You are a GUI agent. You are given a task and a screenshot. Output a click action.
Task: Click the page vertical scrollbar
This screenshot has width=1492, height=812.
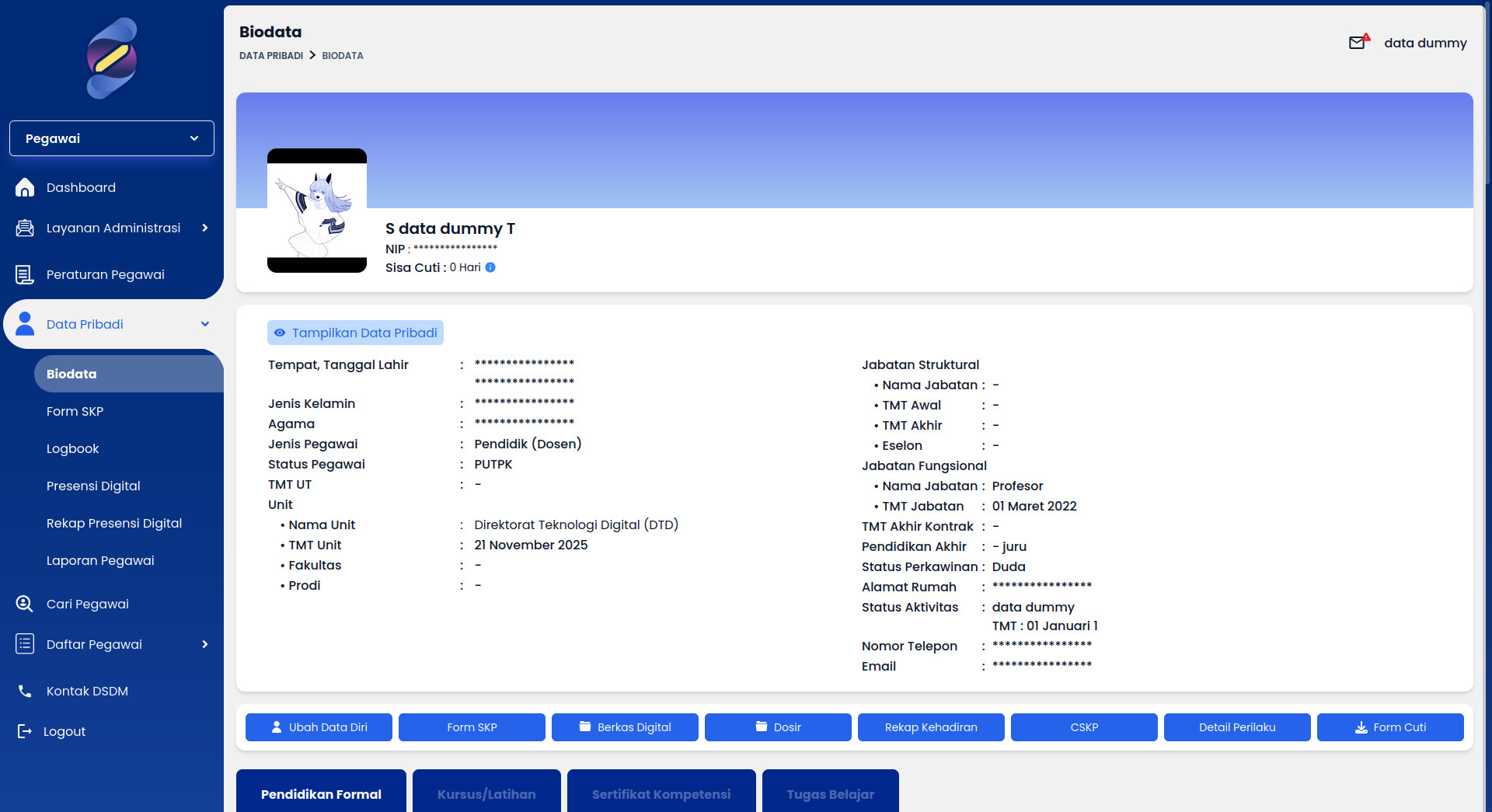[x=1487, y=93]
